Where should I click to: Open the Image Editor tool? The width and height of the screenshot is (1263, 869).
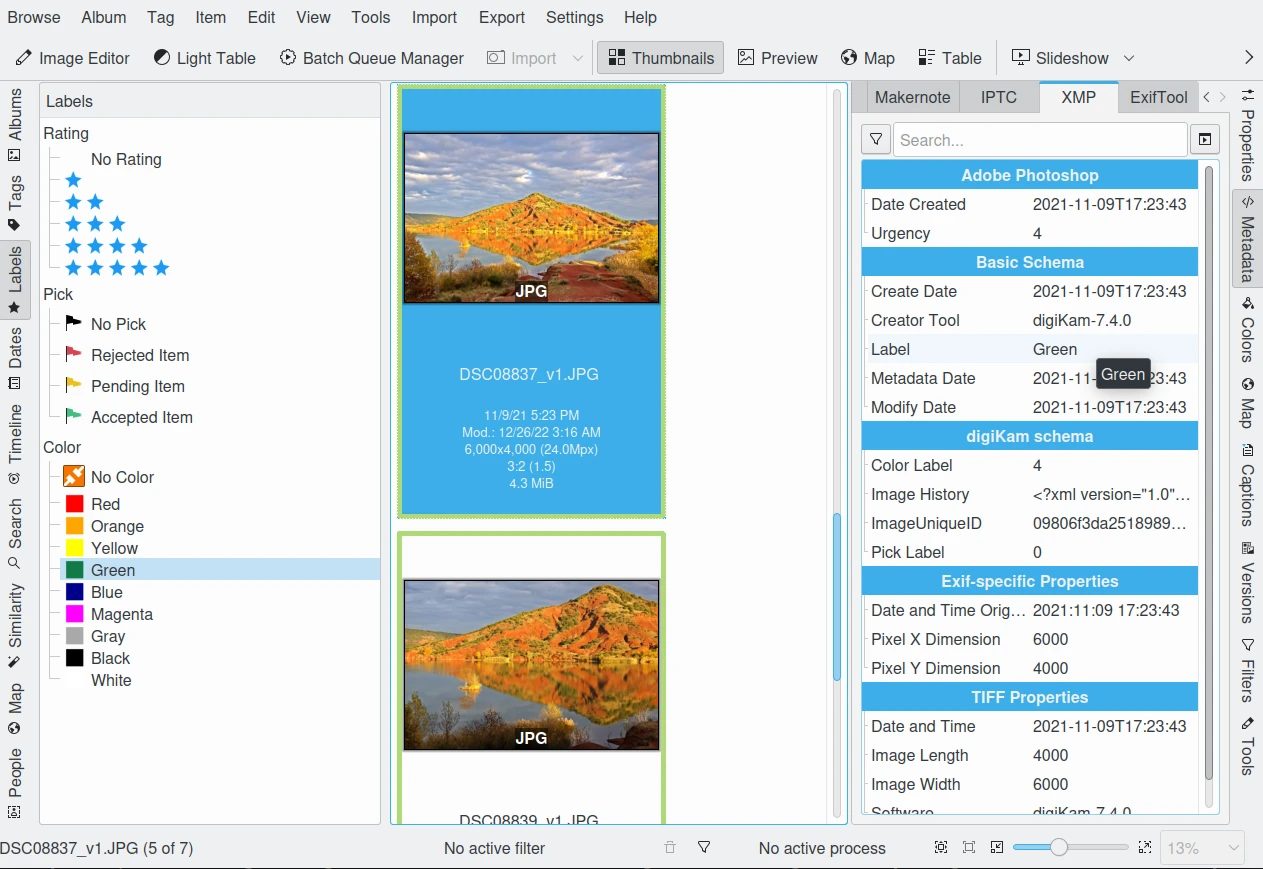[72, 58]
